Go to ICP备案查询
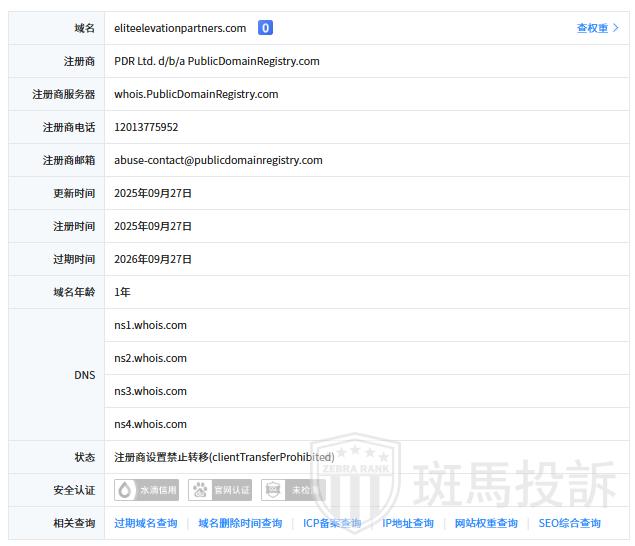This screenshot has width=635, height=546. tap(332, 523)
